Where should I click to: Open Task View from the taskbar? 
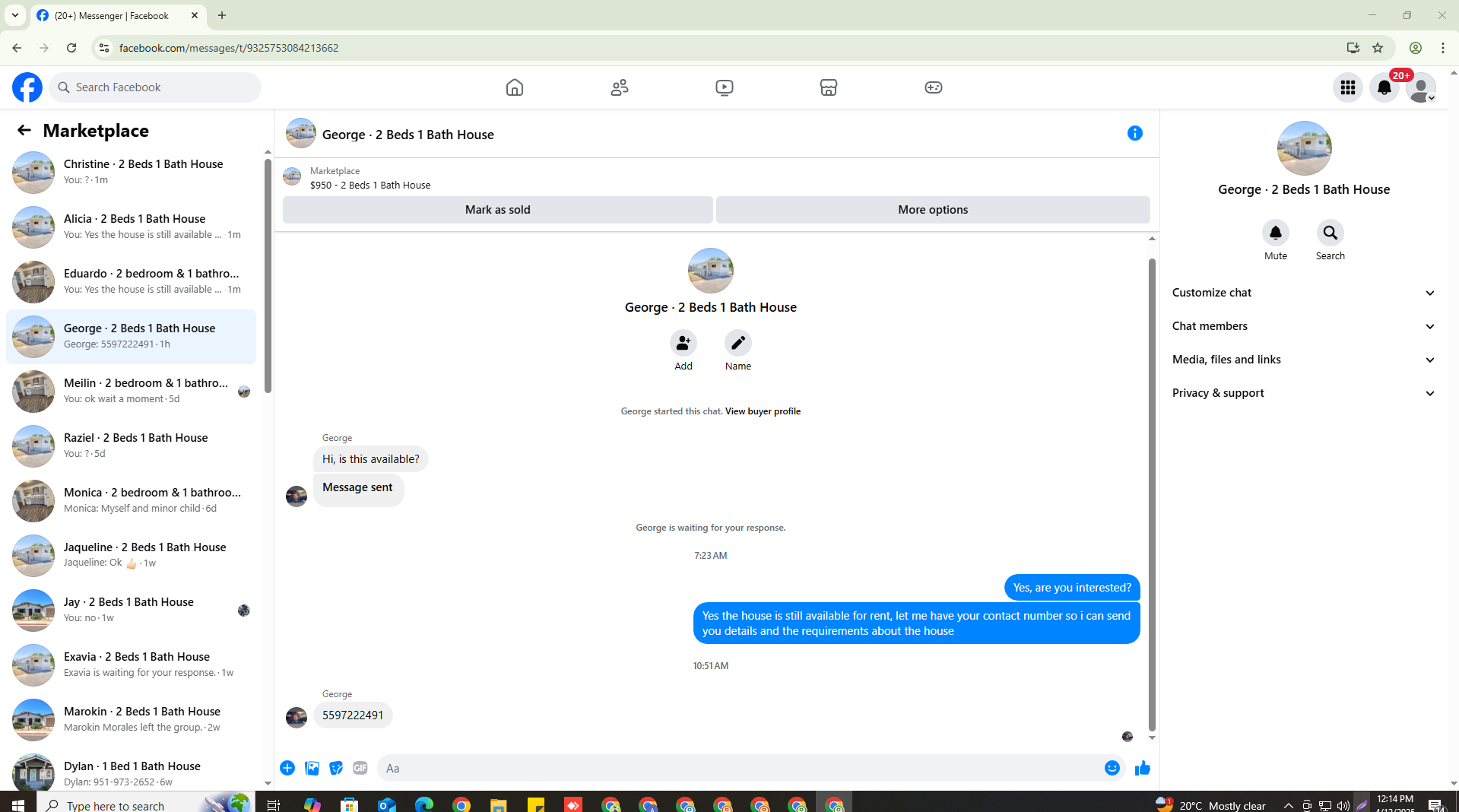(274, 804)
